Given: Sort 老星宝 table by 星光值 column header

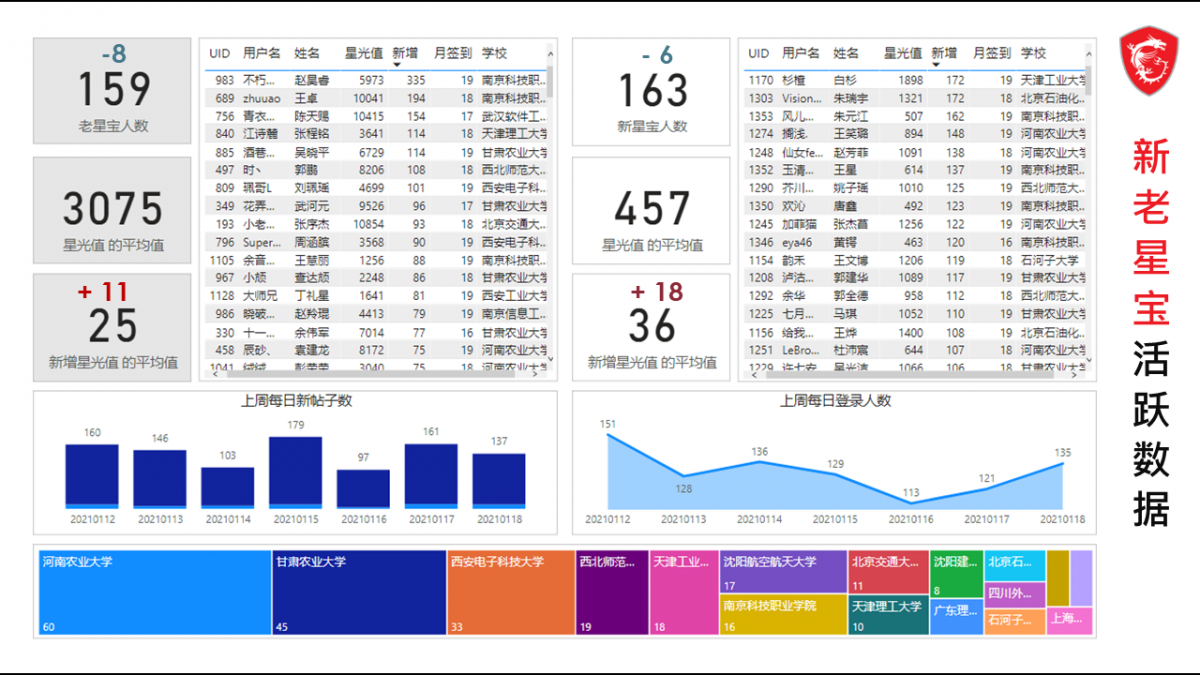Looking at the screenshot, I should [364, 53].
